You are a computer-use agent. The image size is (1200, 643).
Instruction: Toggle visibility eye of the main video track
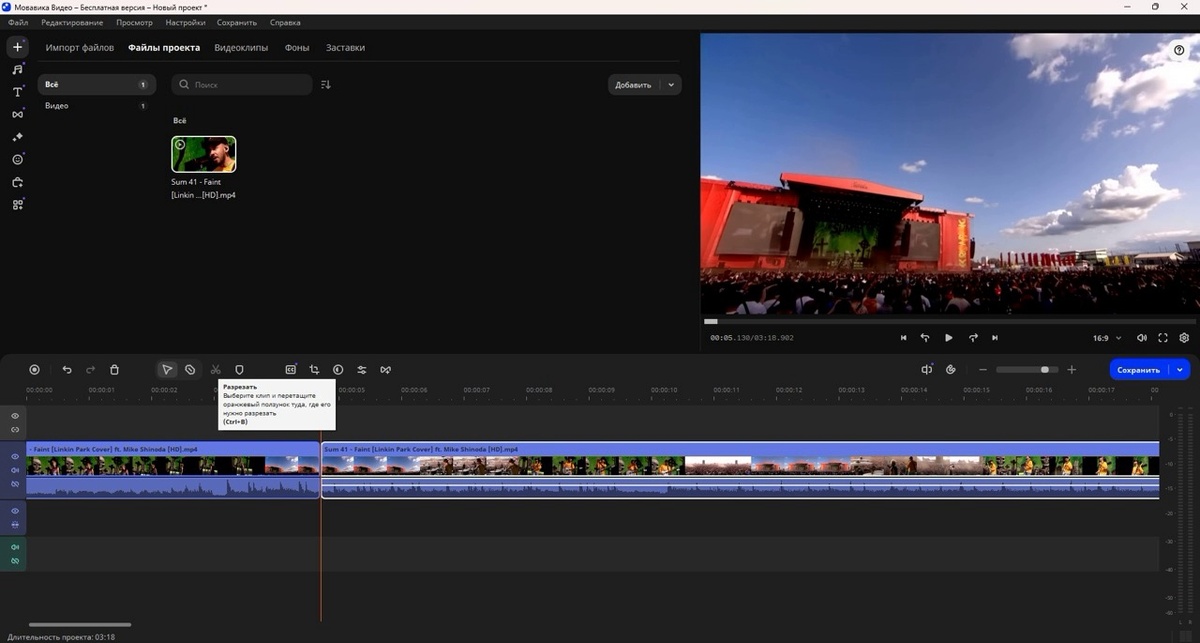click(15, 456)
